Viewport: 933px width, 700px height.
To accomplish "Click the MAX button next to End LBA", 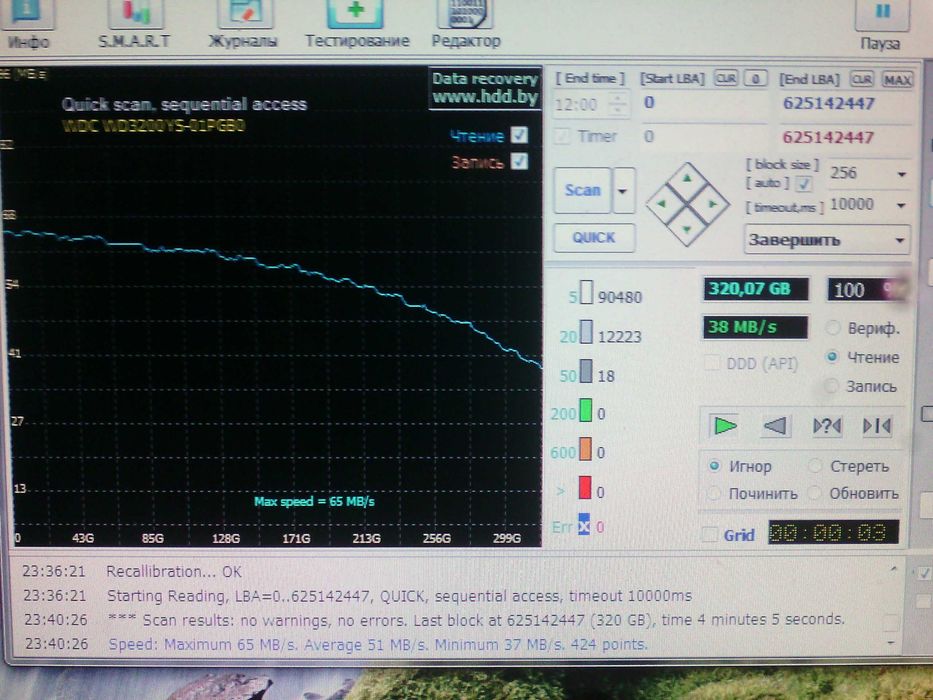I will point(897,80).
